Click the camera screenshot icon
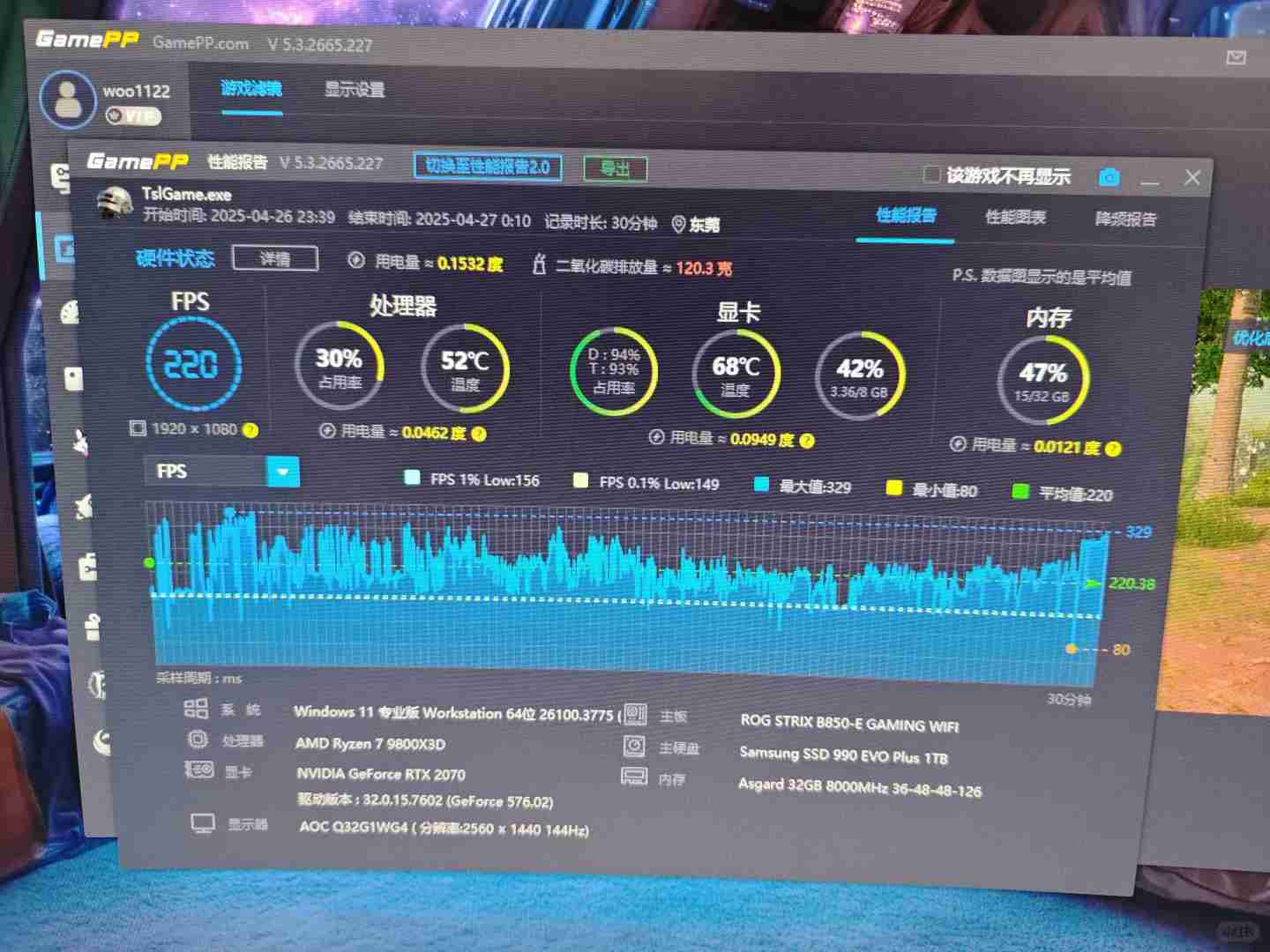 [1109, 178]
